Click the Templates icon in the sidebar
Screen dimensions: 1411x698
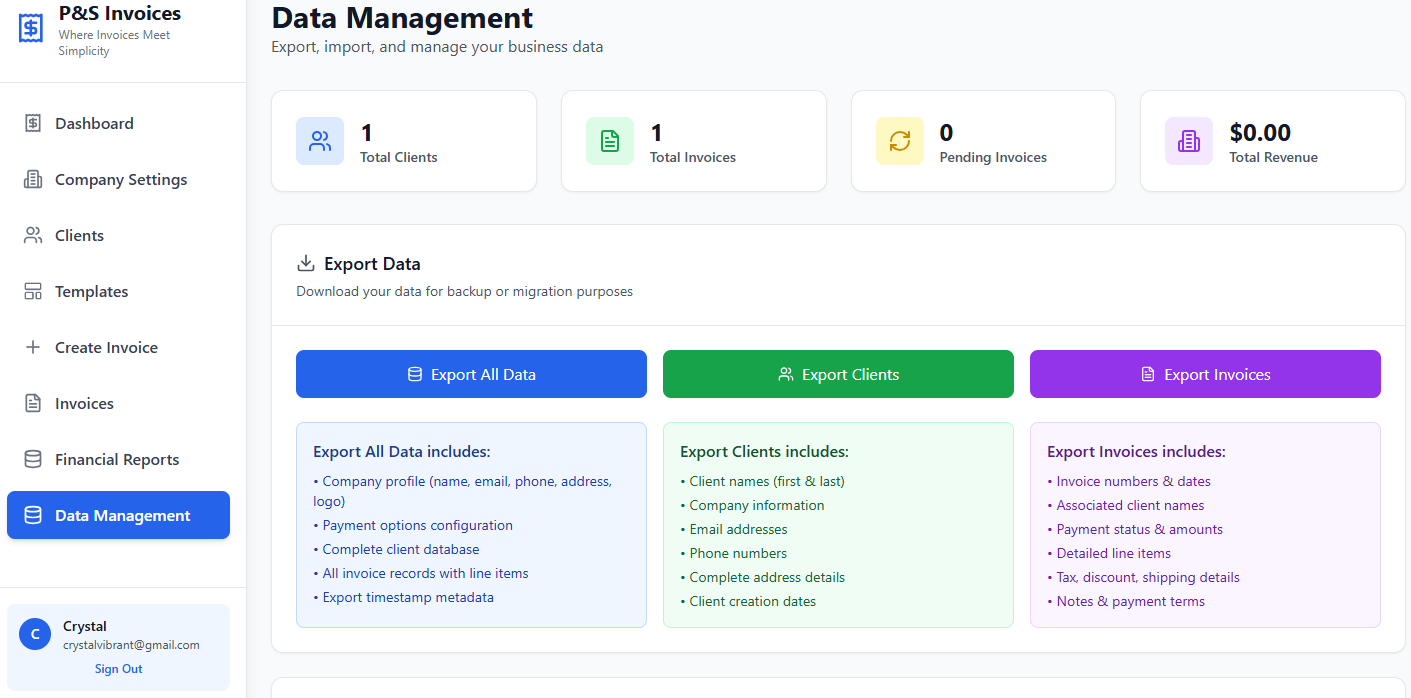31,291
